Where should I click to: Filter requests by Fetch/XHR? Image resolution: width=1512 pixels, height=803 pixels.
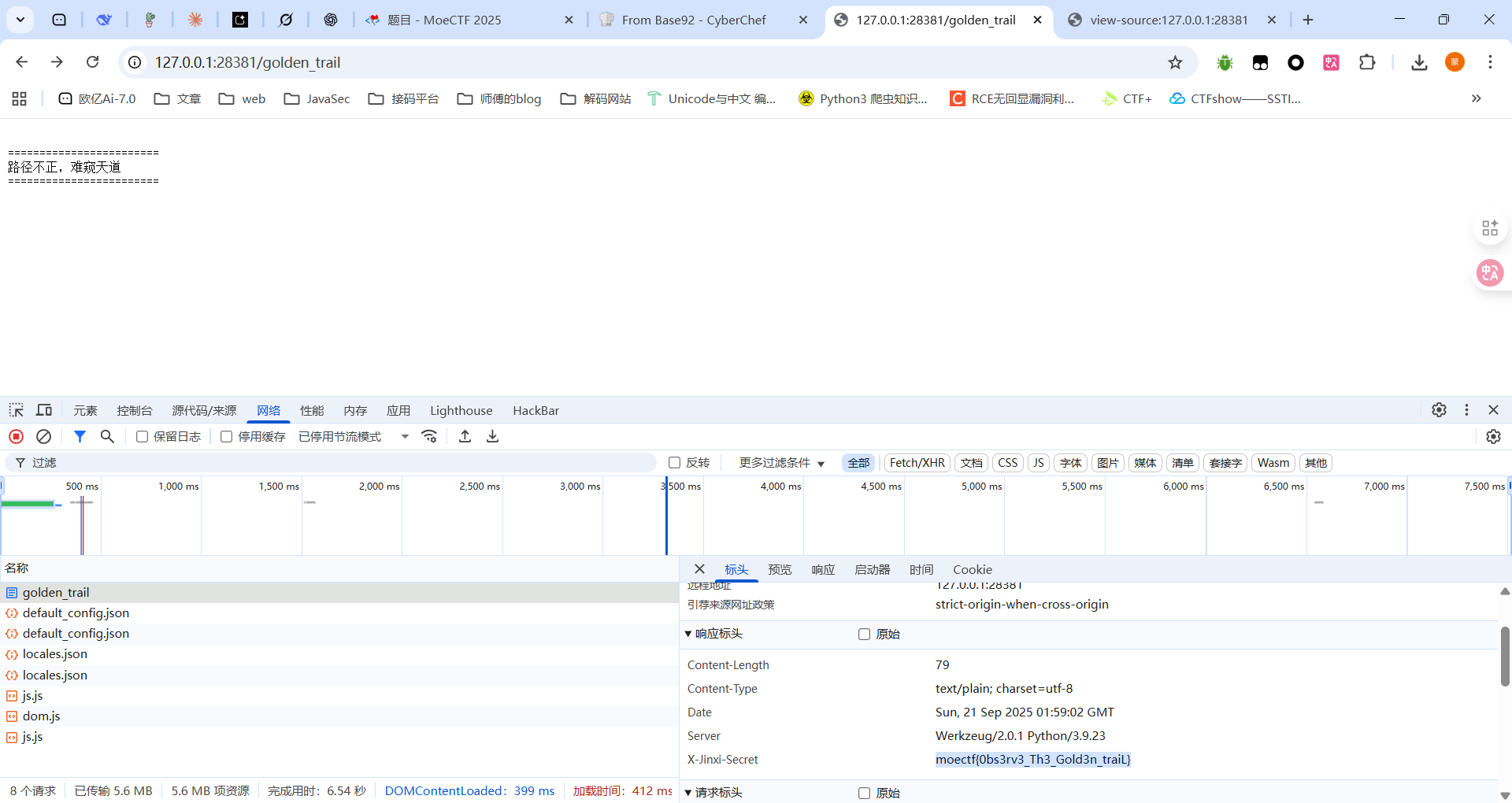pyautogui.click(x=917, y=463)
